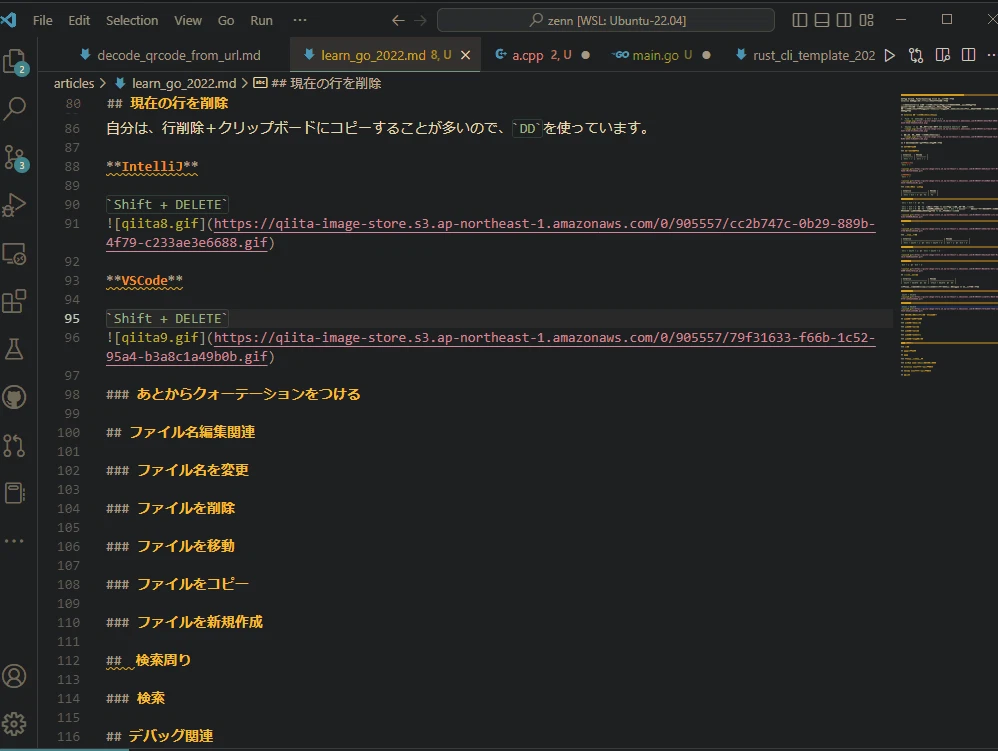Open the notebook icon view in activity bar

click(15, 493)
